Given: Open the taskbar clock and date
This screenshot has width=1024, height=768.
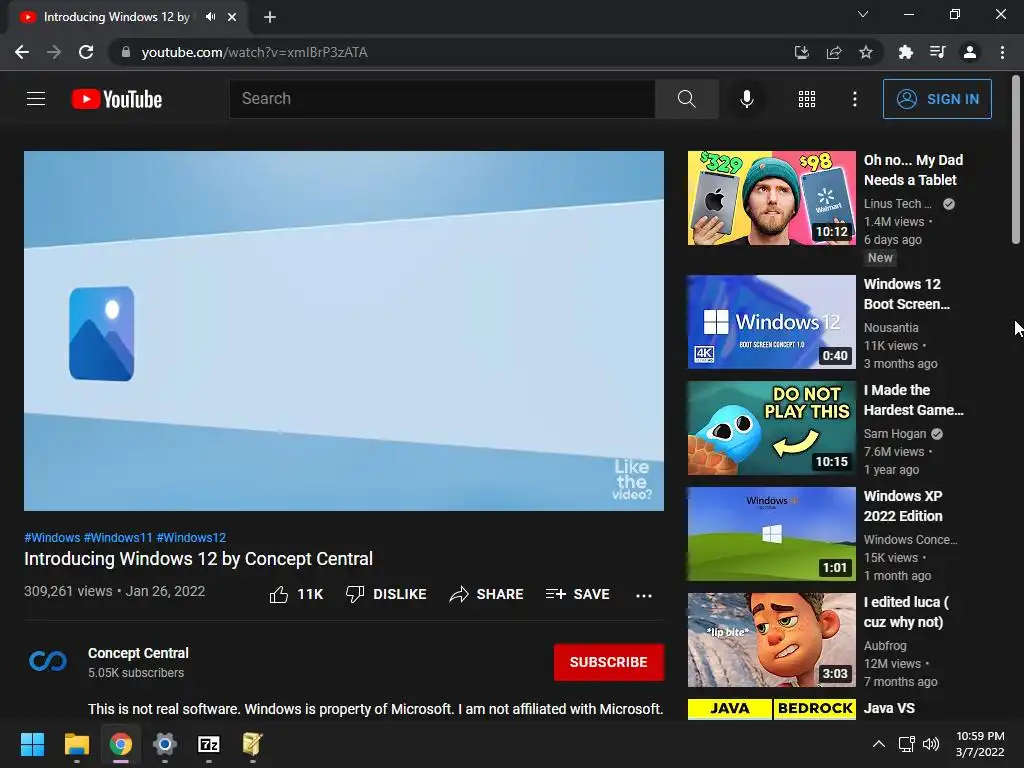Looking at the screenshot, I should click(980, 744).
